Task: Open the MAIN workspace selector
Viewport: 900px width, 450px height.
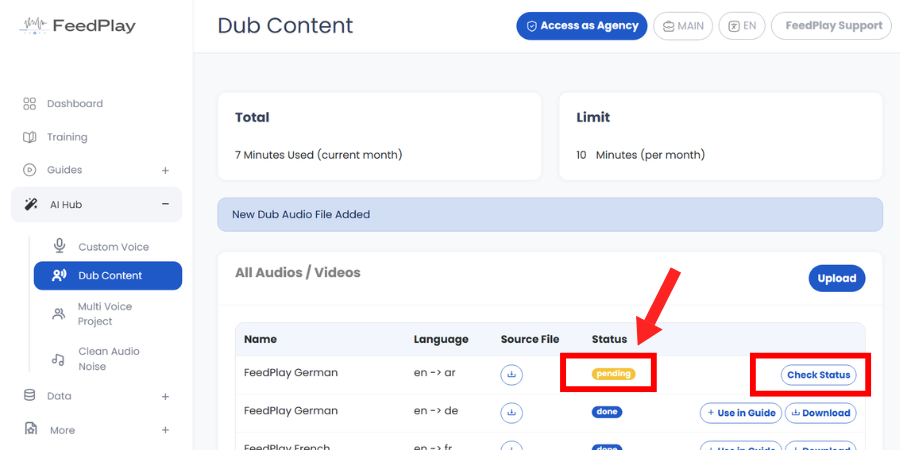Action: (x=683, y=26)
